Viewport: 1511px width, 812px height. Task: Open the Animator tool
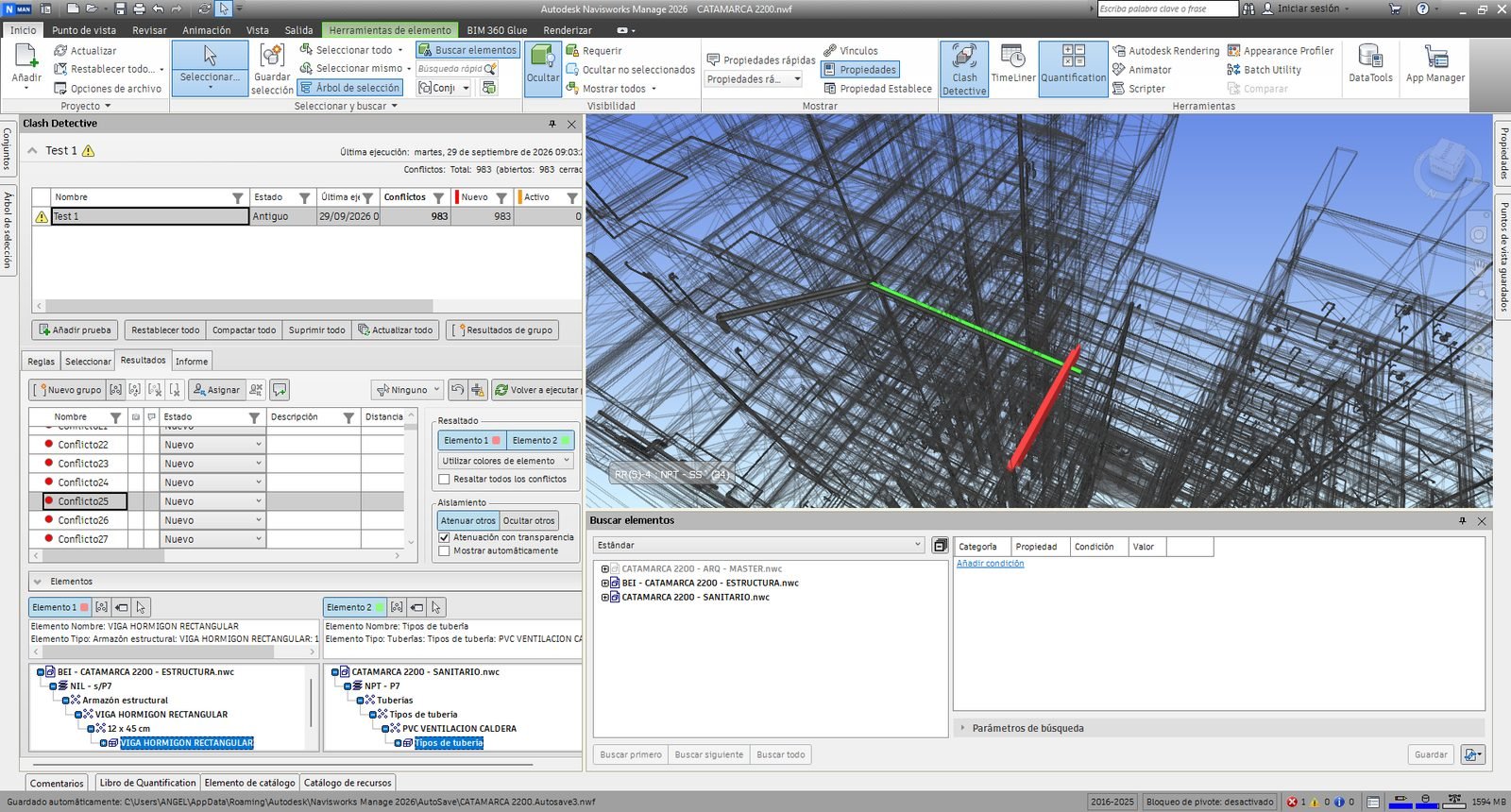[x=1143, y=70]
